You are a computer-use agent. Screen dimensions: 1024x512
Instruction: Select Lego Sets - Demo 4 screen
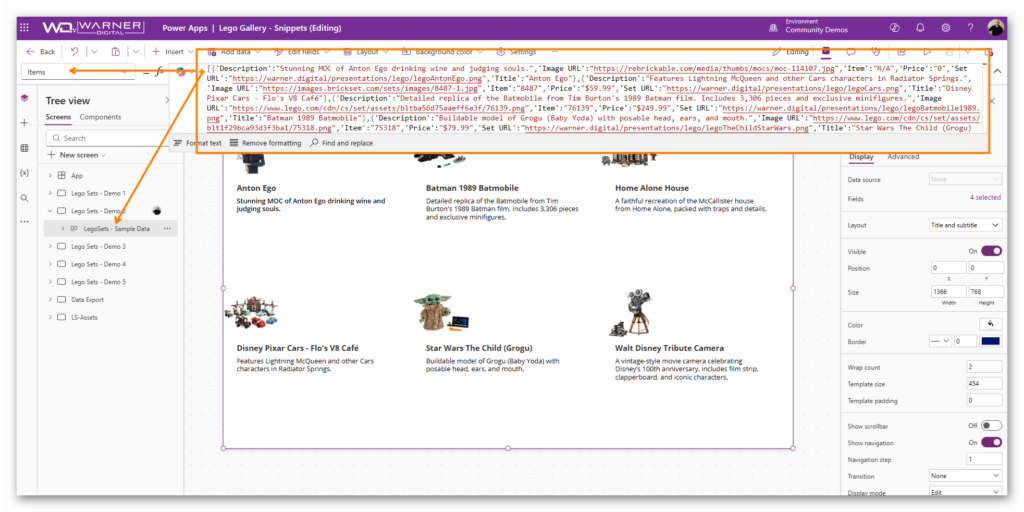[x=99, y=264]
